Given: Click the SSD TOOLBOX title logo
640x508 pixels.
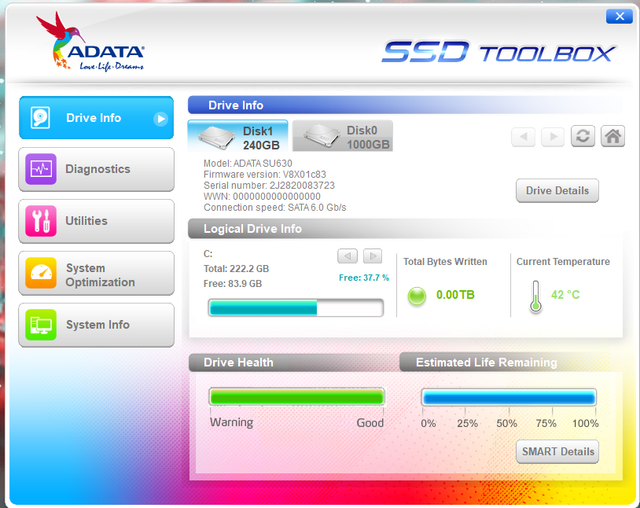Looking at the screenshot, I should [499, 52].
